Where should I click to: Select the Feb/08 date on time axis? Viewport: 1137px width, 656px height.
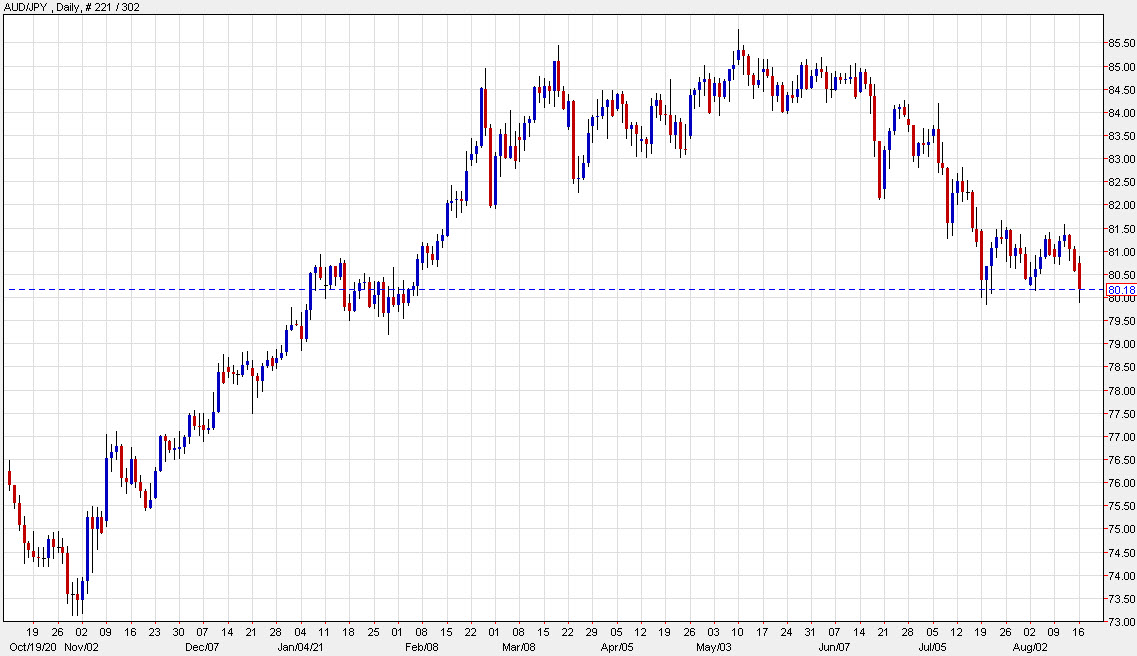click(x=421, y=647)
